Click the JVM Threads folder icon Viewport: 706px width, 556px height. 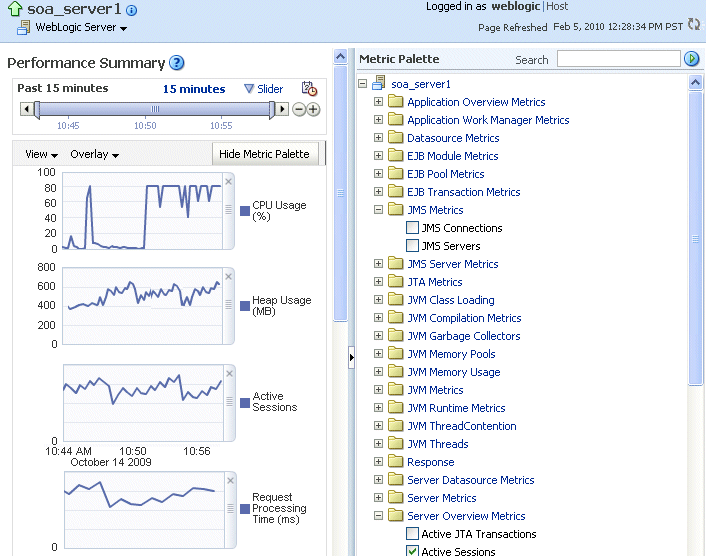(x=395, y=443)
